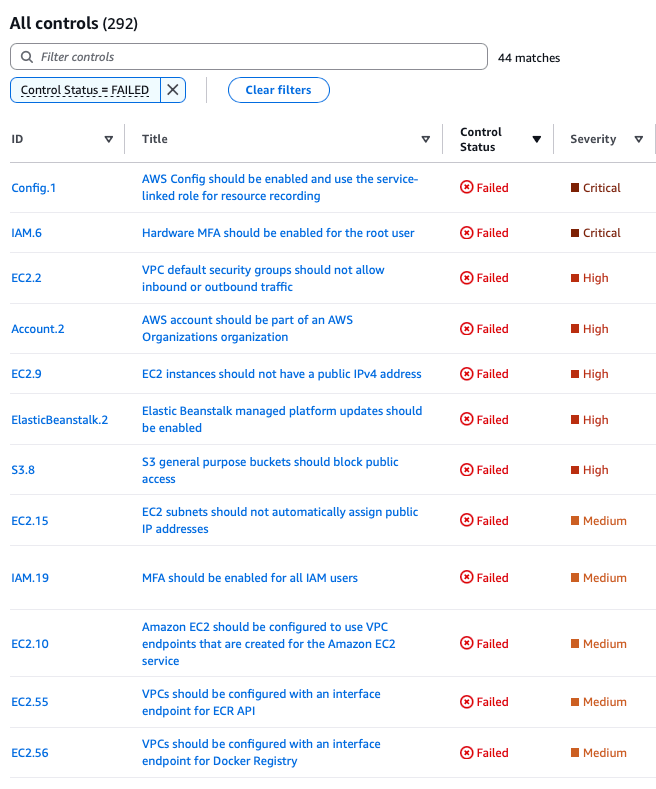Click the search magnifier icon in filter box

pos(26,57)
